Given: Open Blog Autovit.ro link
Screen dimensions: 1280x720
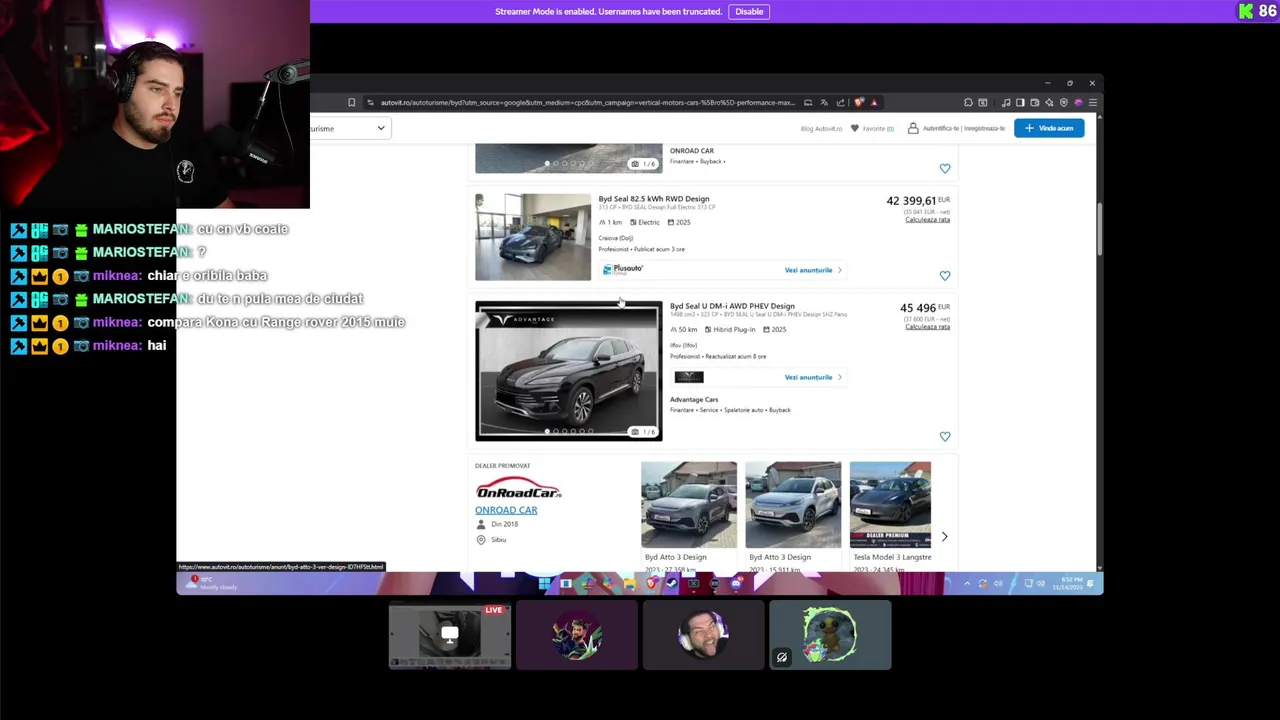Looking at the screenshot, I should pyautogui.click(x=821, y=128).
